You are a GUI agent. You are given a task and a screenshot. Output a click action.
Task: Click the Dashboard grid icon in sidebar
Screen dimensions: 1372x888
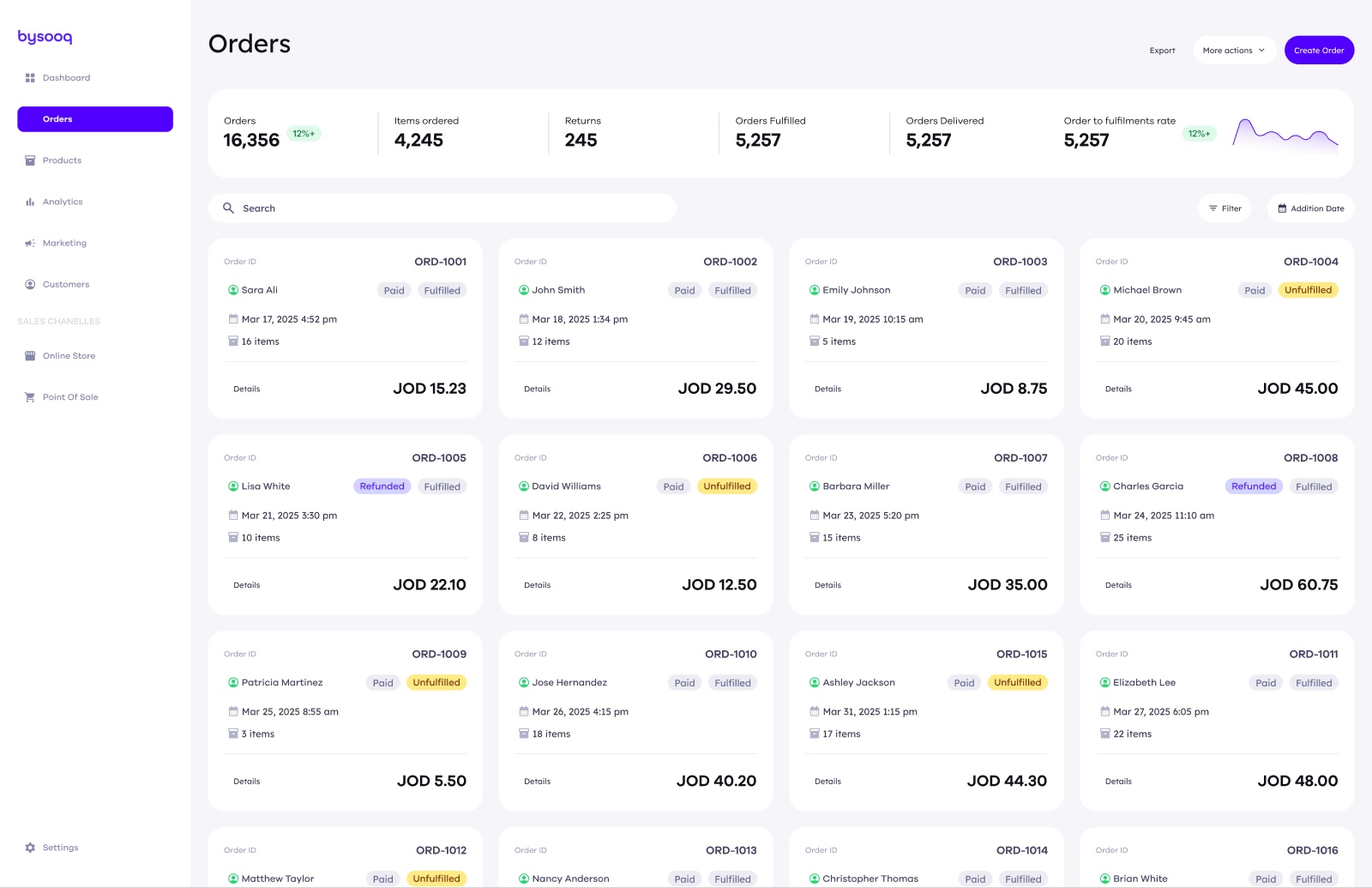[30, 78]
